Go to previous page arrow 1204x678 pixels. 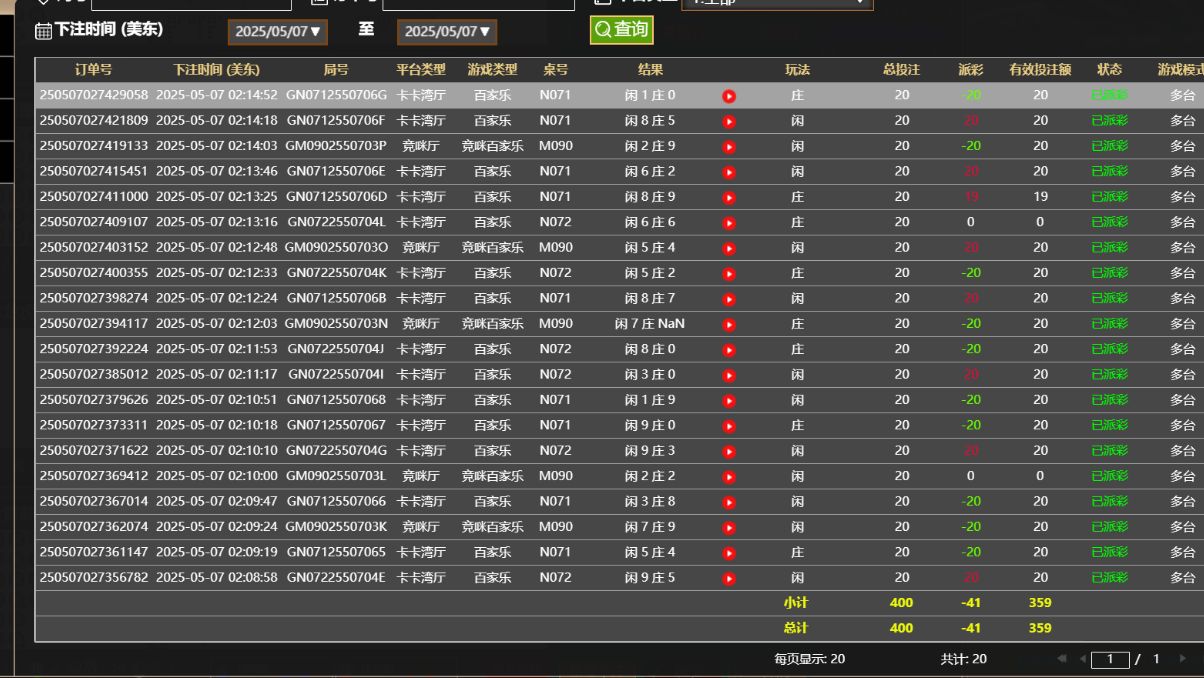coord(1082,659)
